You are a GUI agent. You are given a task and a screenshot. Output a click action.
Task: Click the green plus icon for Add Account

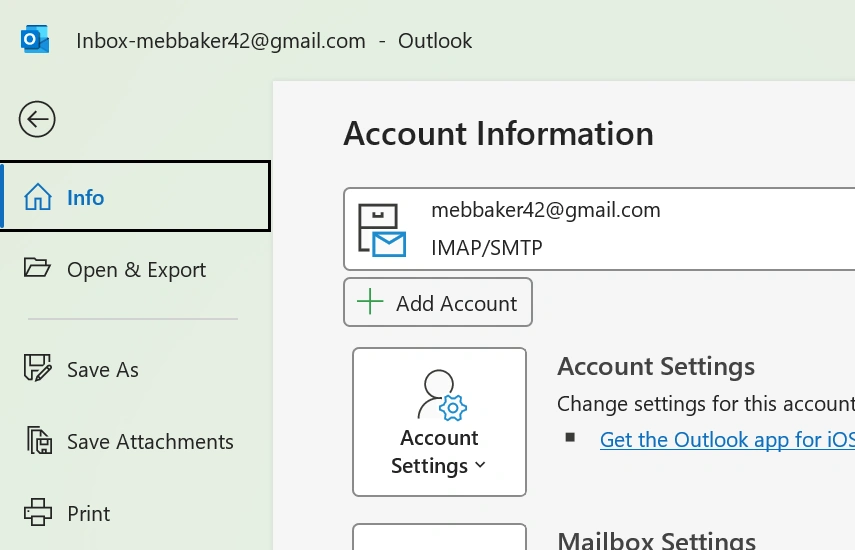(370, 302)
